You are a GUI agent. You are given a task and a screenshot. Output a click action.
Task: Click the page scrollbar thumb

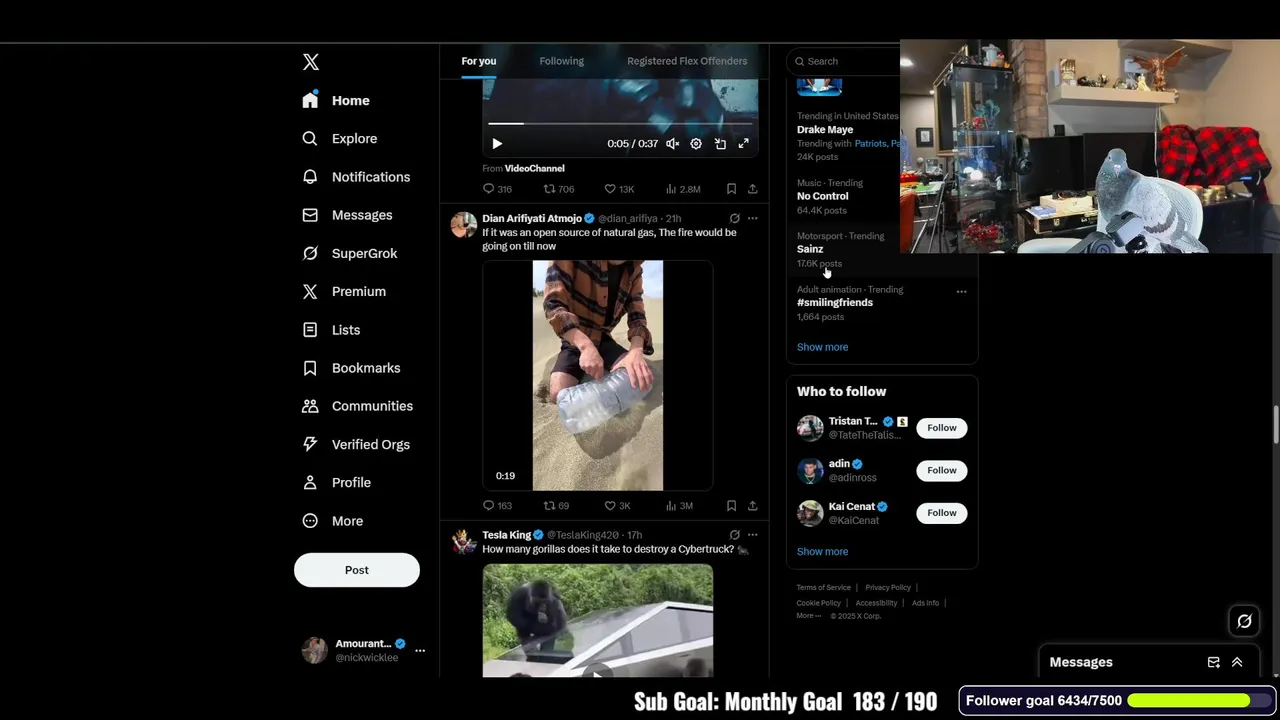pos(1275,424)
